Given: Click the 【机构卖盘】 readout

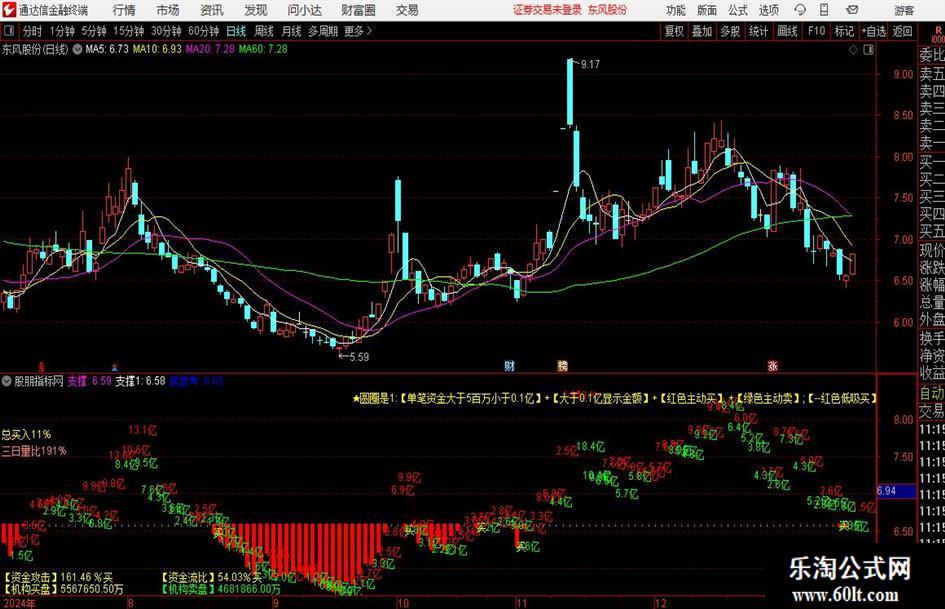Looking at the screenshot, I should tap(221, 588).
